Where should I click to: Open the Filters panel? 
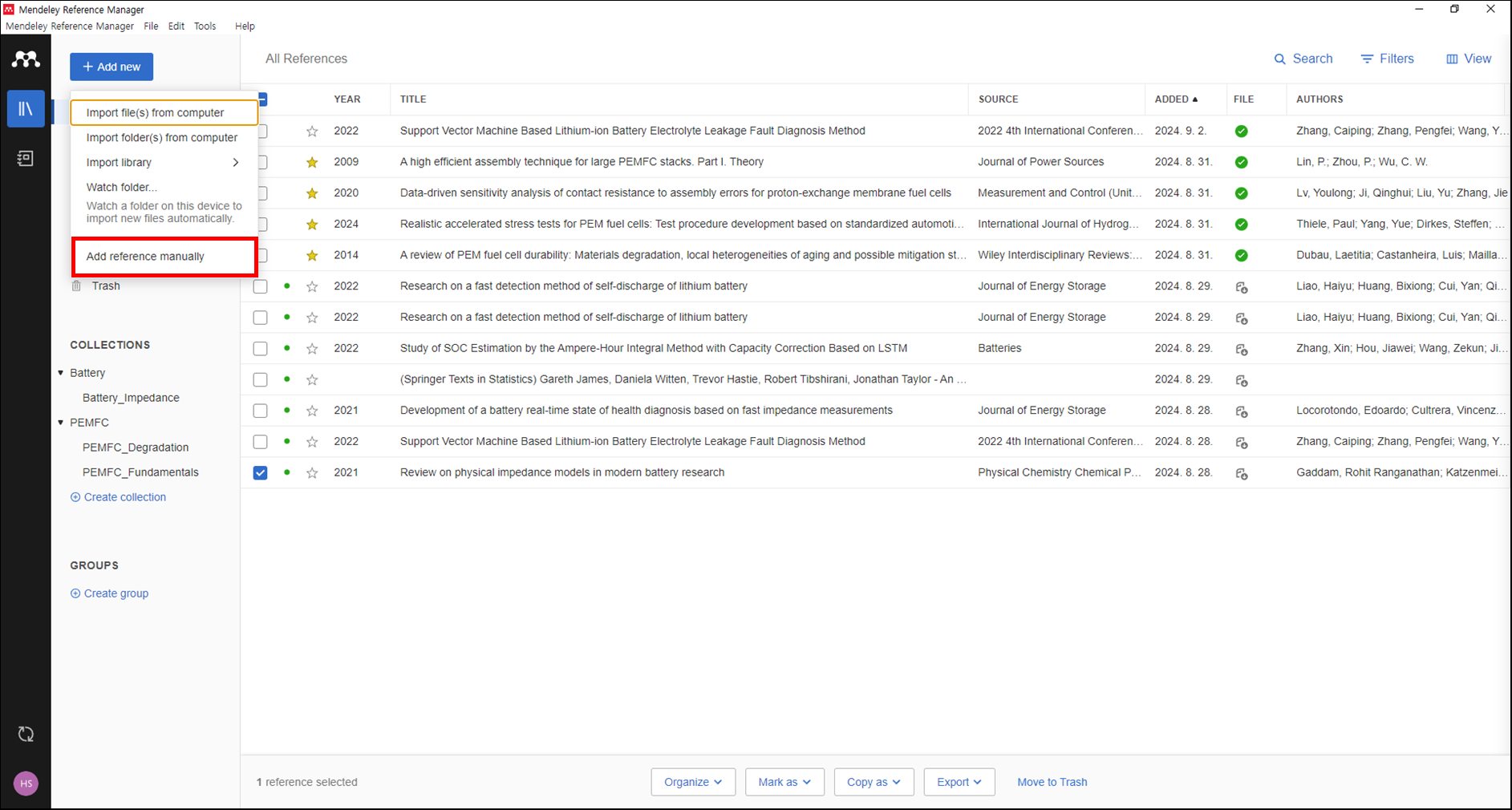tap(1387, 59)
